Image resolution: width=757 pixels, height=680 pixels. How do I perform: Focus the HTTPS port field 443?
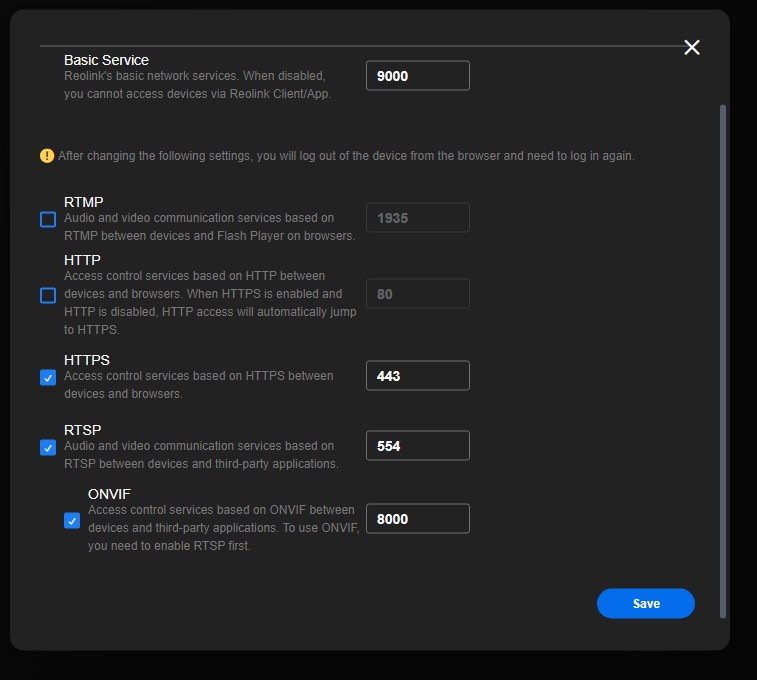point(417,376)
